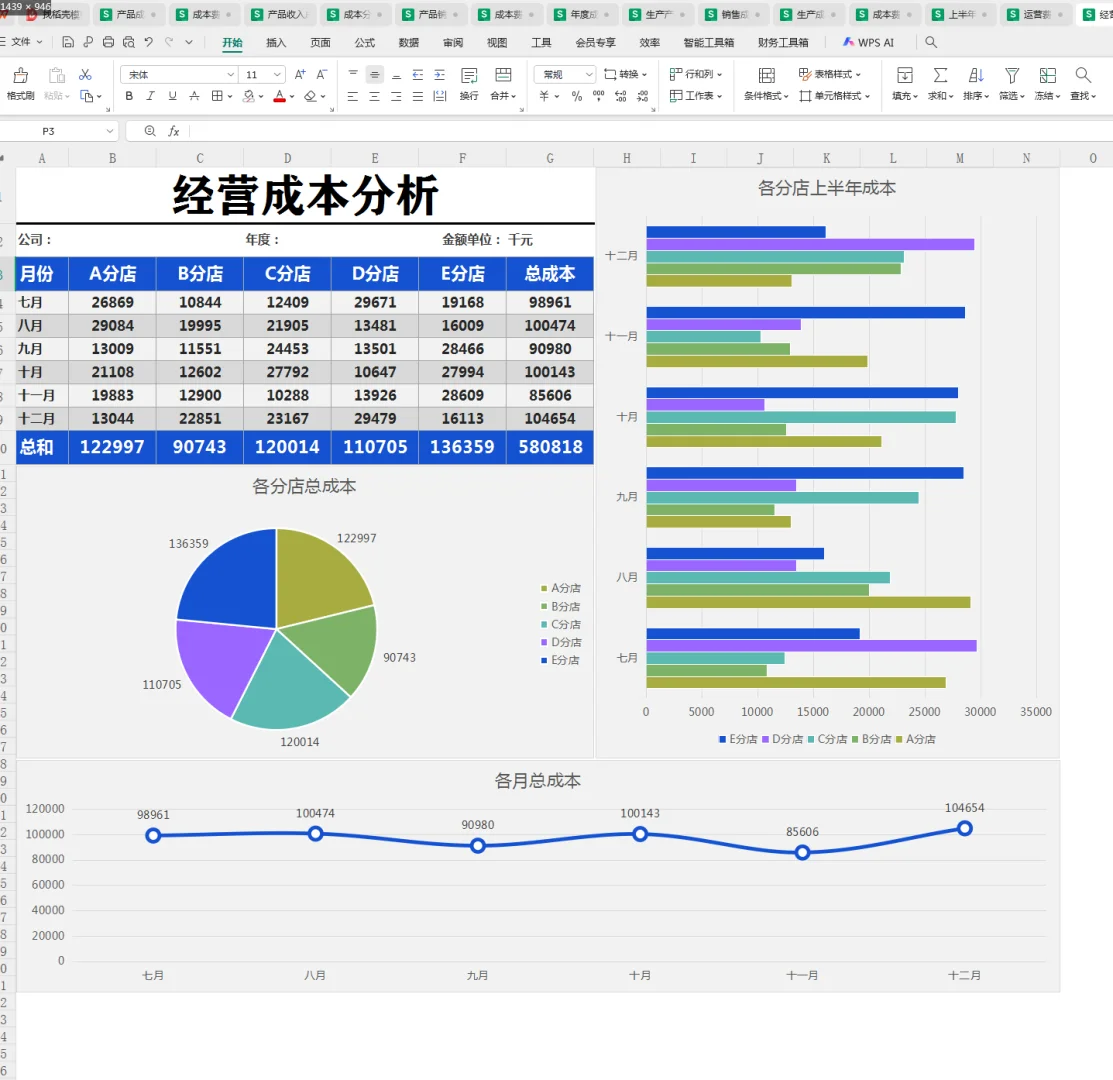
Task: Expand the quick access toolbar chevron
Action: coord(189,42)
